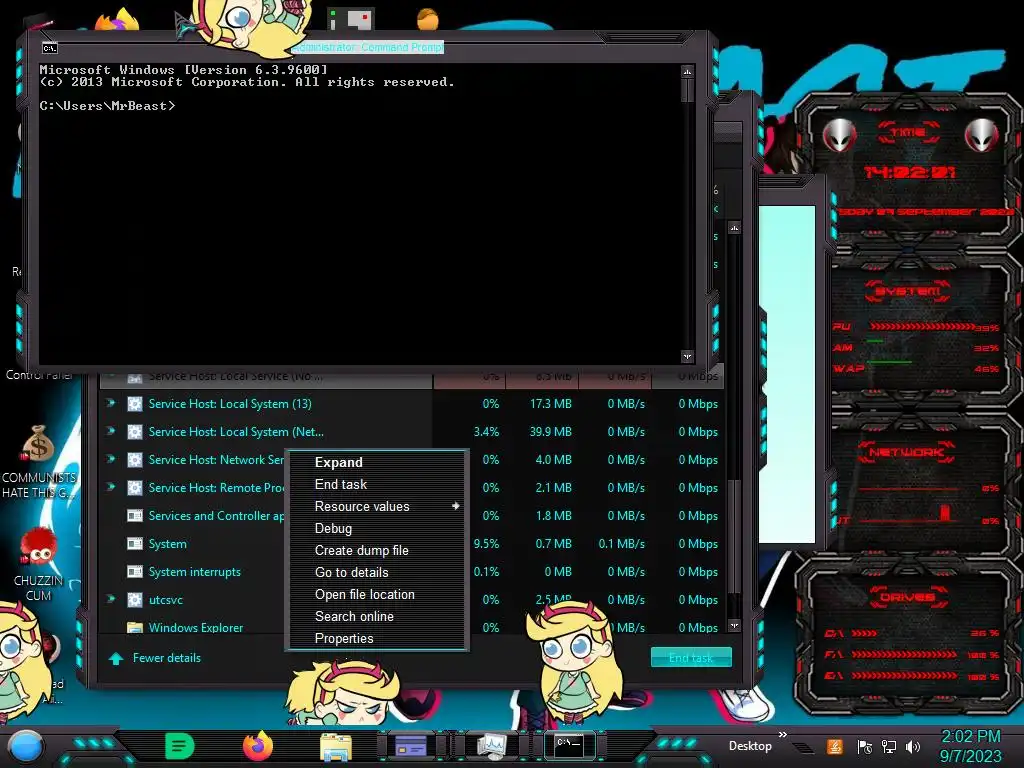Viewport: 1024px width, 768px height.
Task: Click the System interrupts process icon
Action: [135, 571]
